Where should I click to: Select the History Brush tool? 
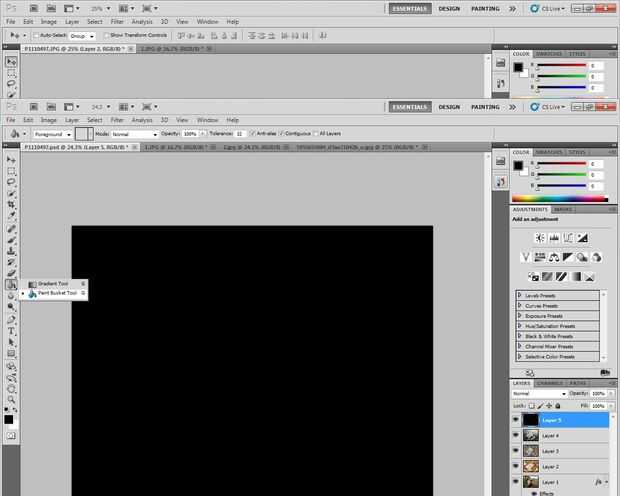[11, 262]
